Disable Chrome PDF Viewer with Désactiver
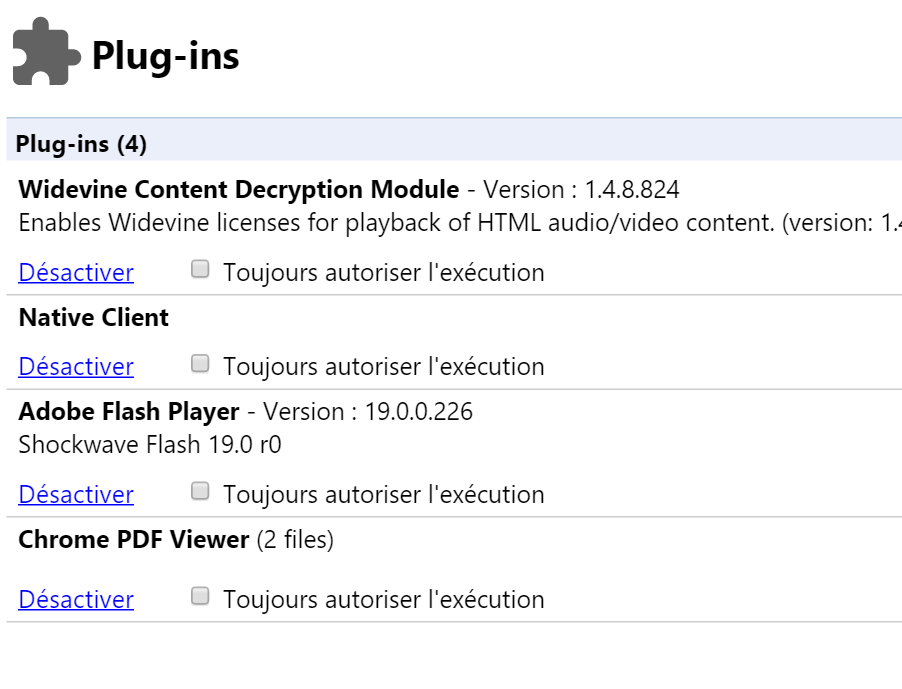This screenshot has width=902, height=689. click(76, 600)
